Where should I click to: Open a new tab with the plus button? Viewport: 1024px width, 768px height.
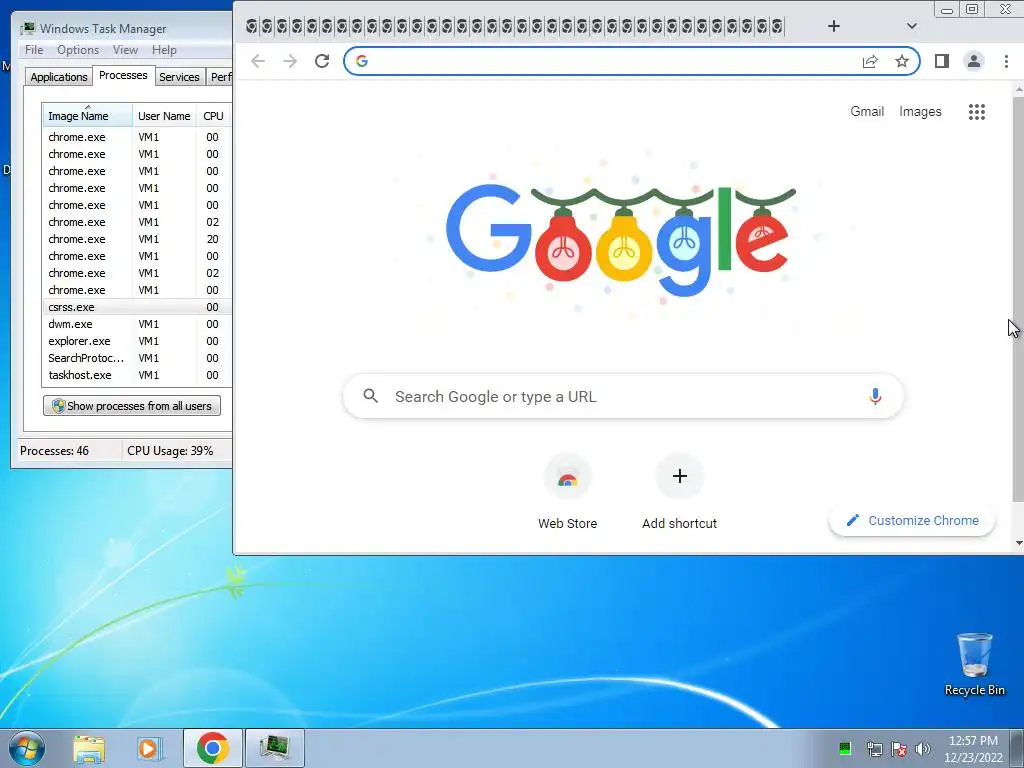[x=834, y=26]
